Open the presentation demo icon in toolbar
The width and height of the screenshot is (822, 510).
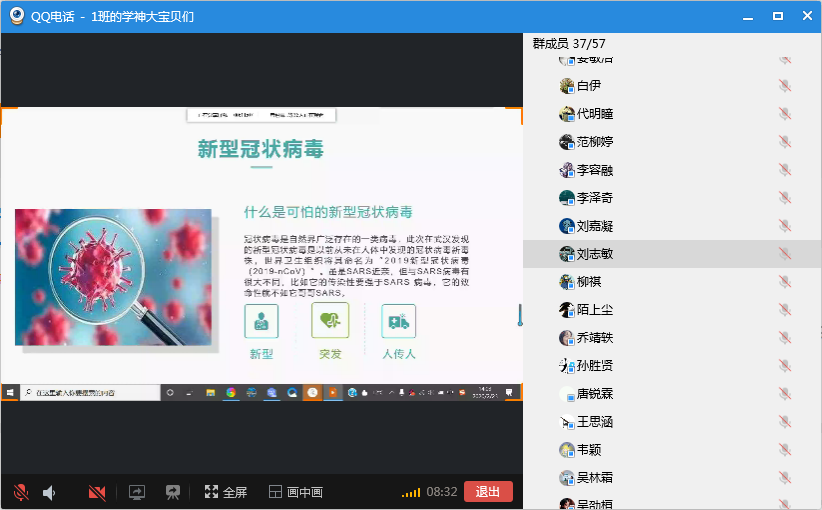[173, 492]
